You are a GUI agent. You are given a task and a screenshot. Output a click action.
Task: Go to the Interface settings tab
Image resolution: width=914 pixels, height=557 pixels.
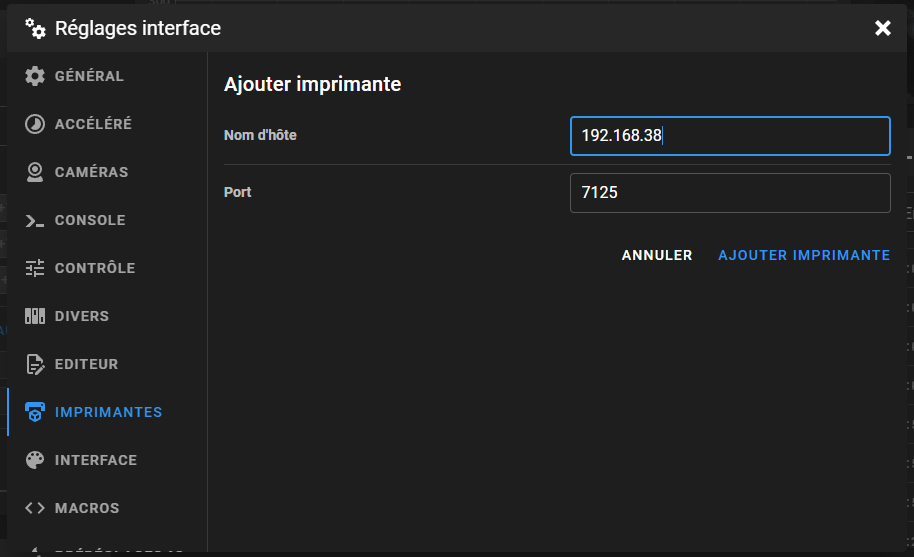coord(96,460)
